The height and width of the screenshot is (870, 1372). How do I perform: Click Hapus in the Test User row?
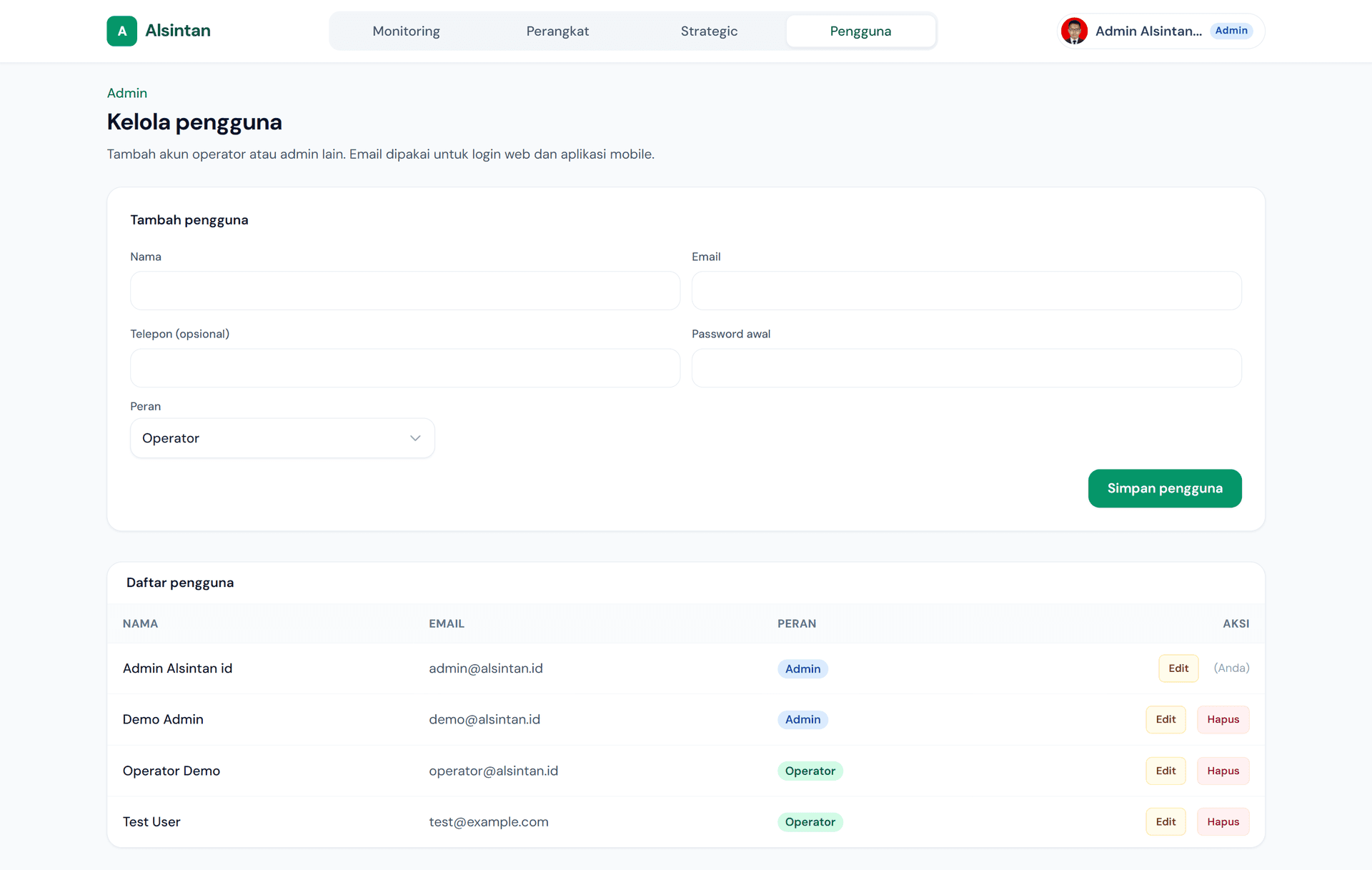click(1223, 822)
